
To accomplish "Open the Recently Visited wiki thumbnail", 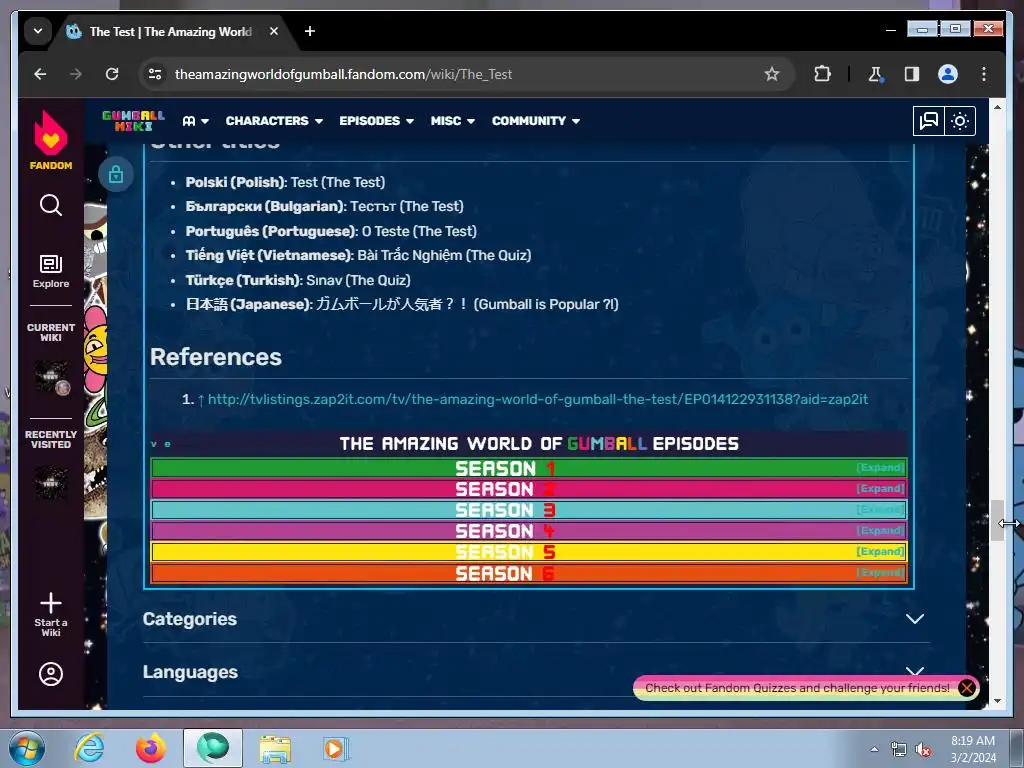I will point(51,483).
